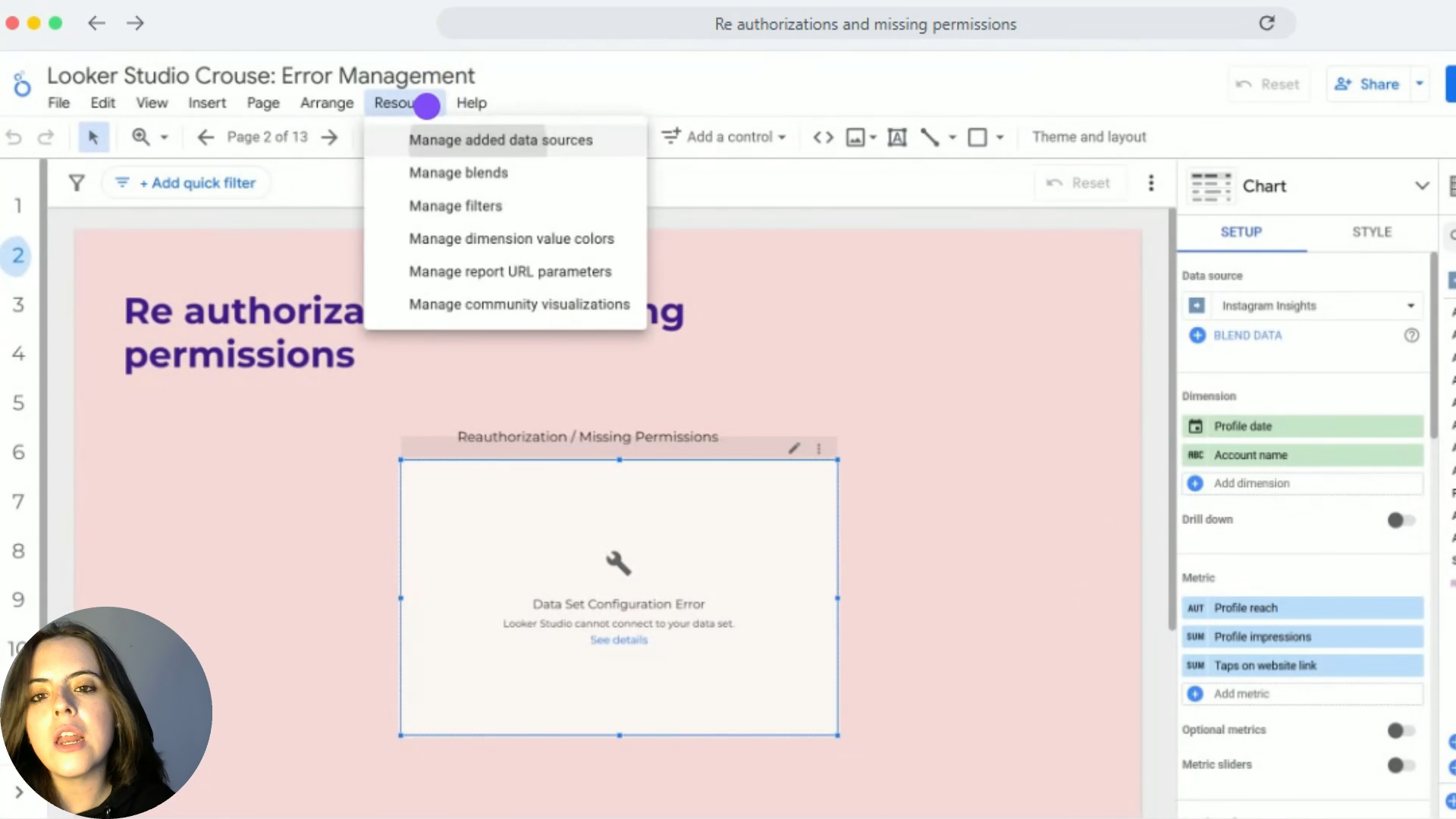Enable the Metric sliders toggle
The image size is (1456, 819).
pos(1401,765)
